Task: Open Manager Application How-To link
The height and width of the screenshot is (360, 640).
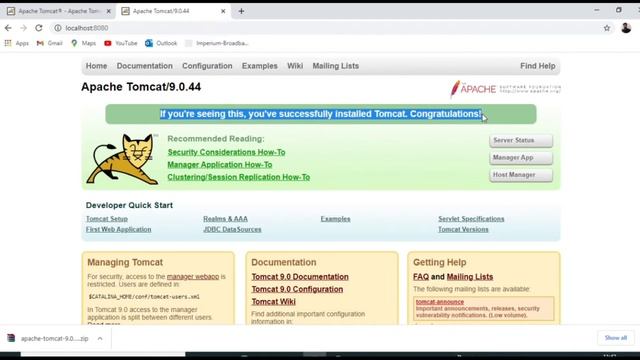Action: click(220, 165)
